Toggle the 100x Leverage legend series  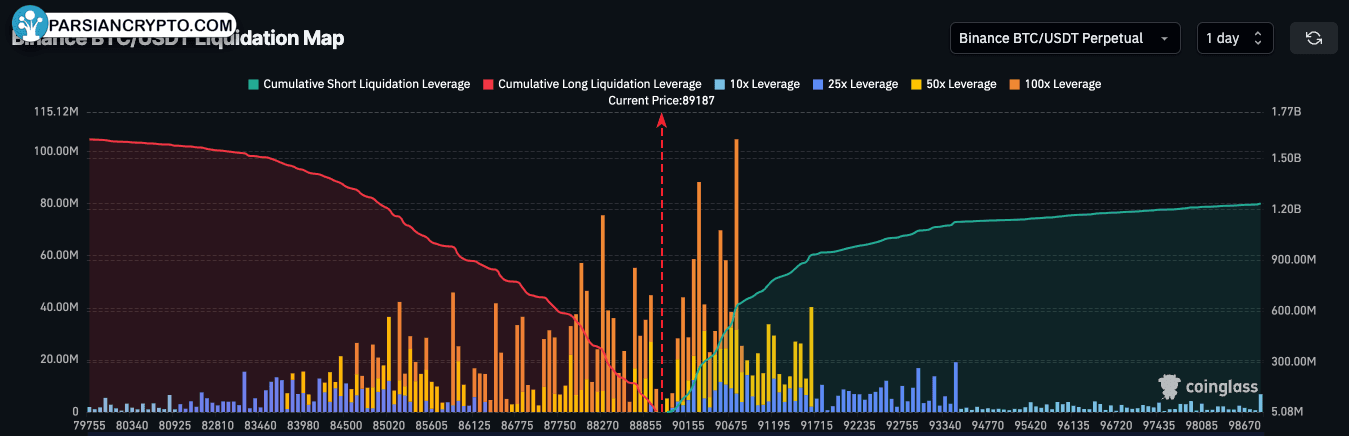pyautogui.click(x=1054, y=84)
